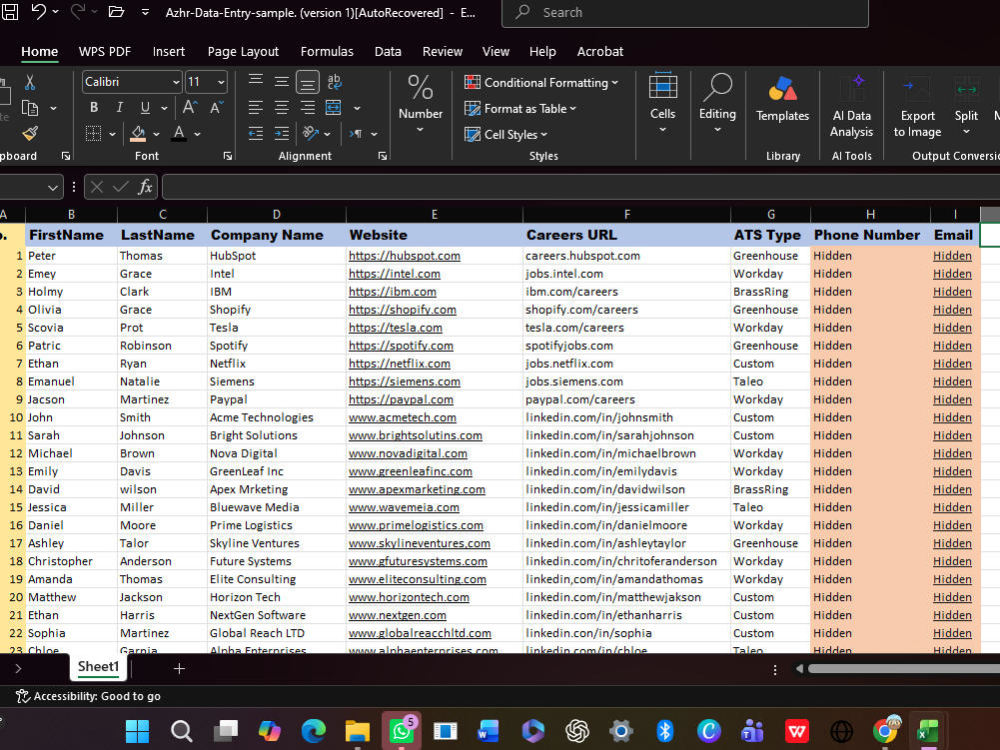Click Export to Image
1000x750 pixels.
pos(917,106)
